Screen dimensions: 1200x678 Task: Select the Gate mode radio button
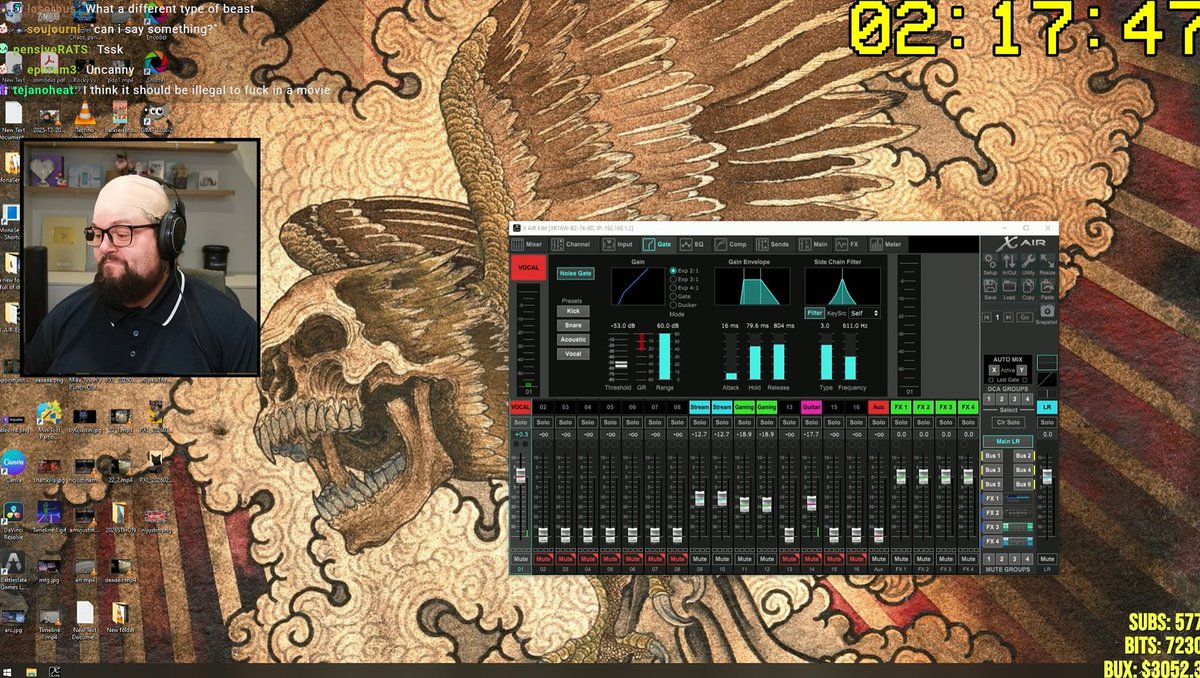674,296
